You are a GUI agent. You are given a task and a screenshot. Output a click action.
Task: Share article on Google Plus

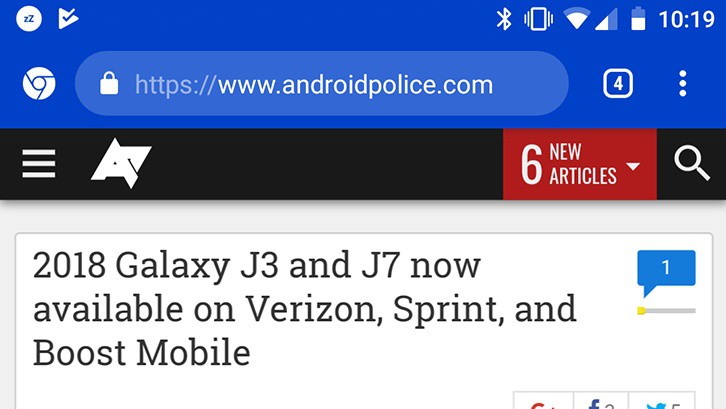(x=544, y=401)
